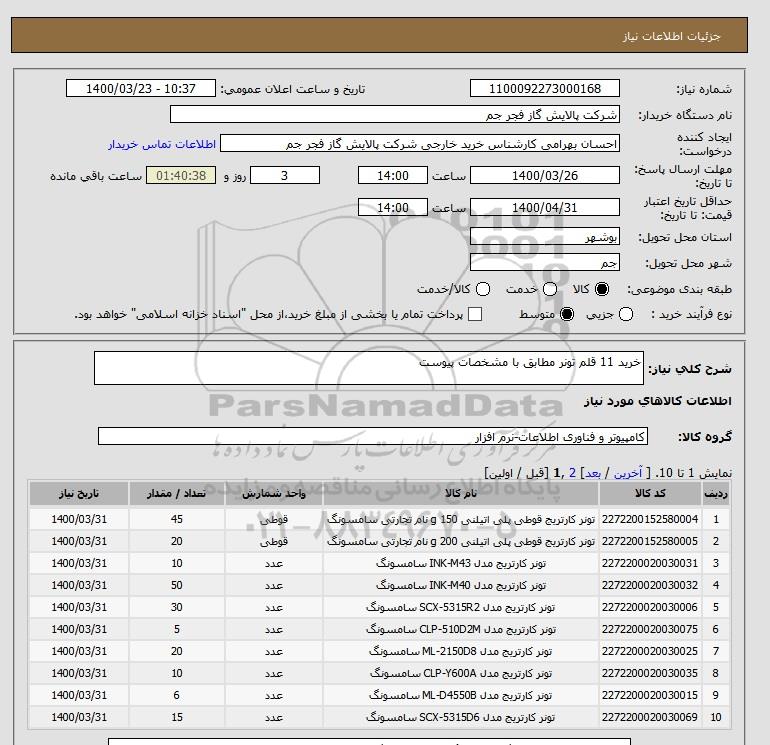Click item code 2272200020030069

coord(650,717)
